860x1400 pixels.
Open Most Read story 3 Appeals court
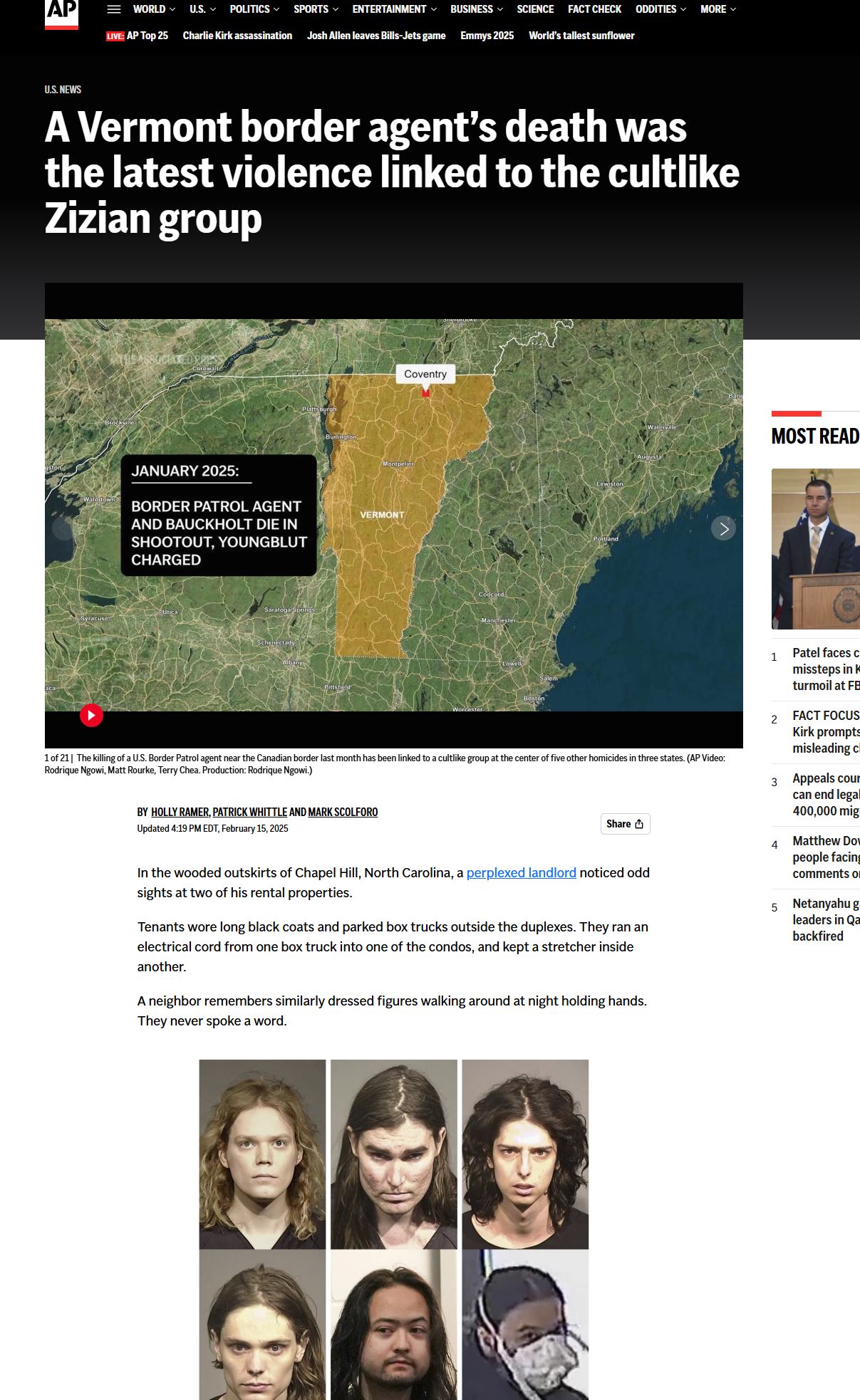[826, 795]
